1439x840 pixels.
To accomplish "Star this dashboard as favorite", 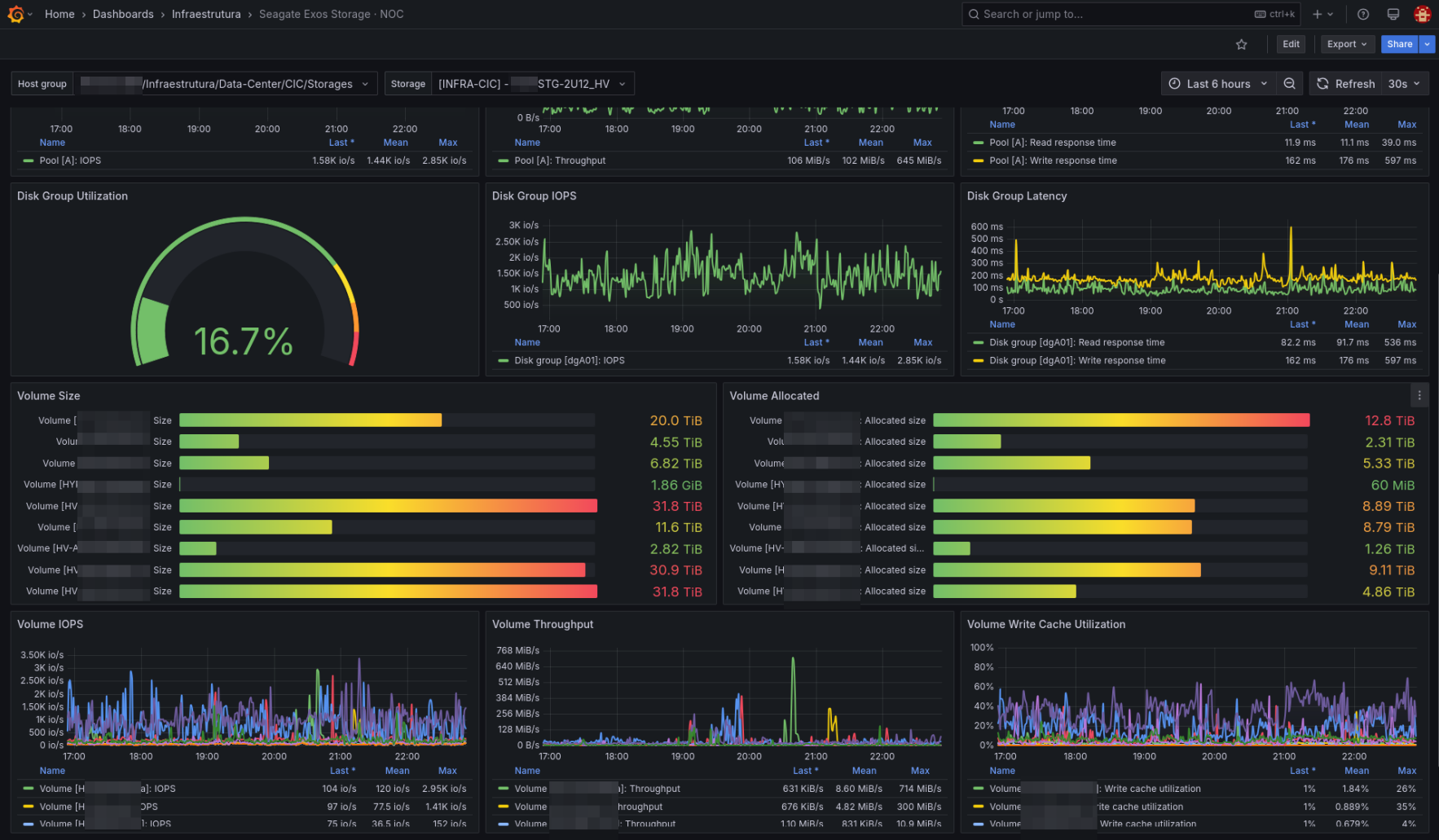I will (1241, 45).
